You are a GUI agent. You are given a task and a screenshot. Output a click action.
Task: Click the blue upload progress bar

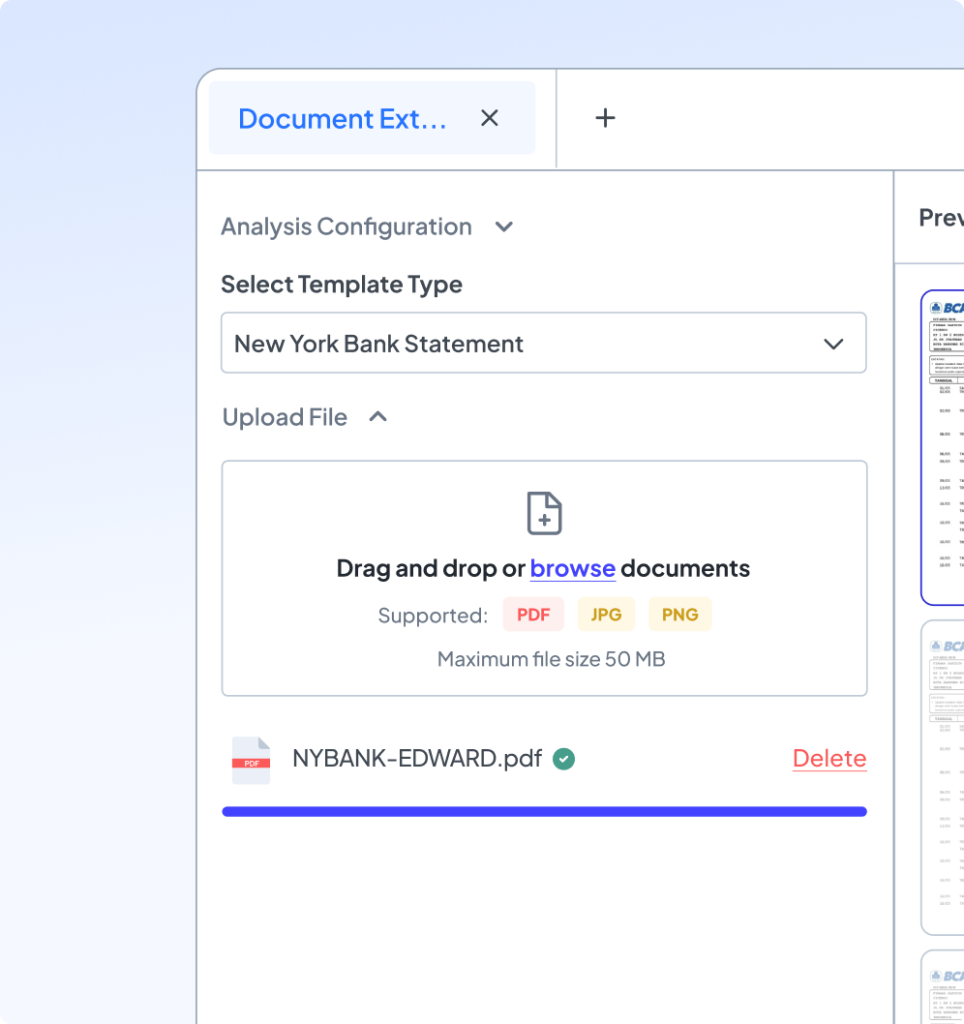coord(544,812)
